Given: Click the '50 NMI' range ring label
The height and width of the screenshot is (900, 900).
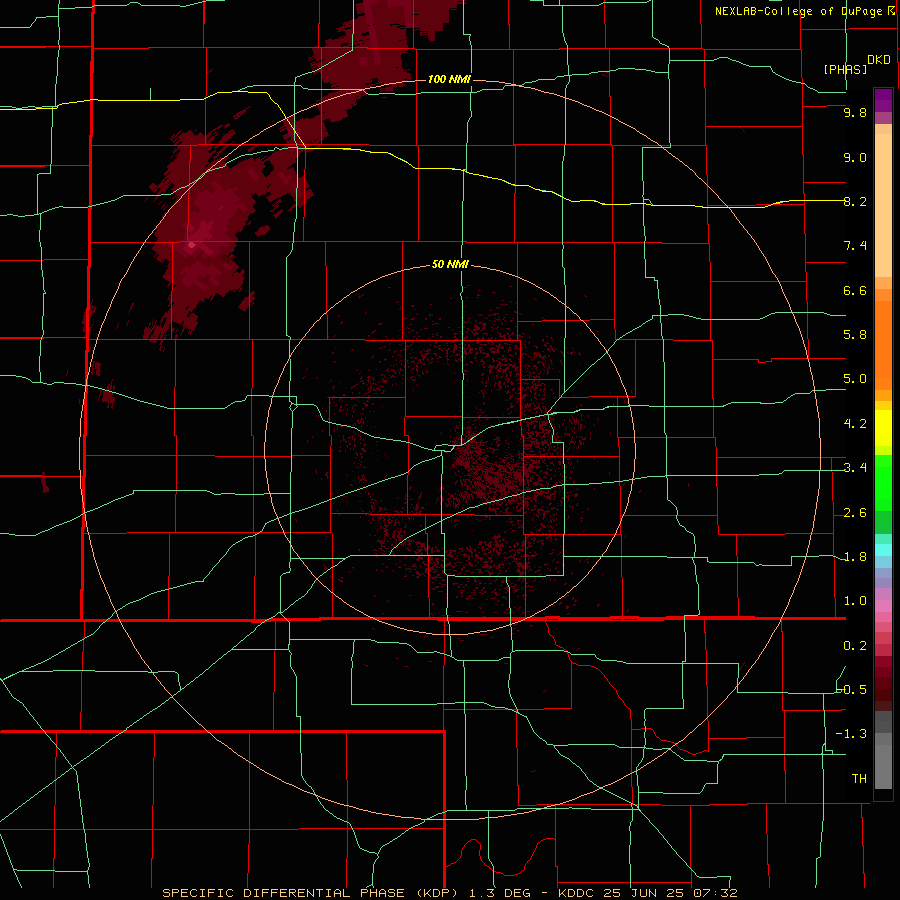Looking at the screenshot, I should 450,265.
